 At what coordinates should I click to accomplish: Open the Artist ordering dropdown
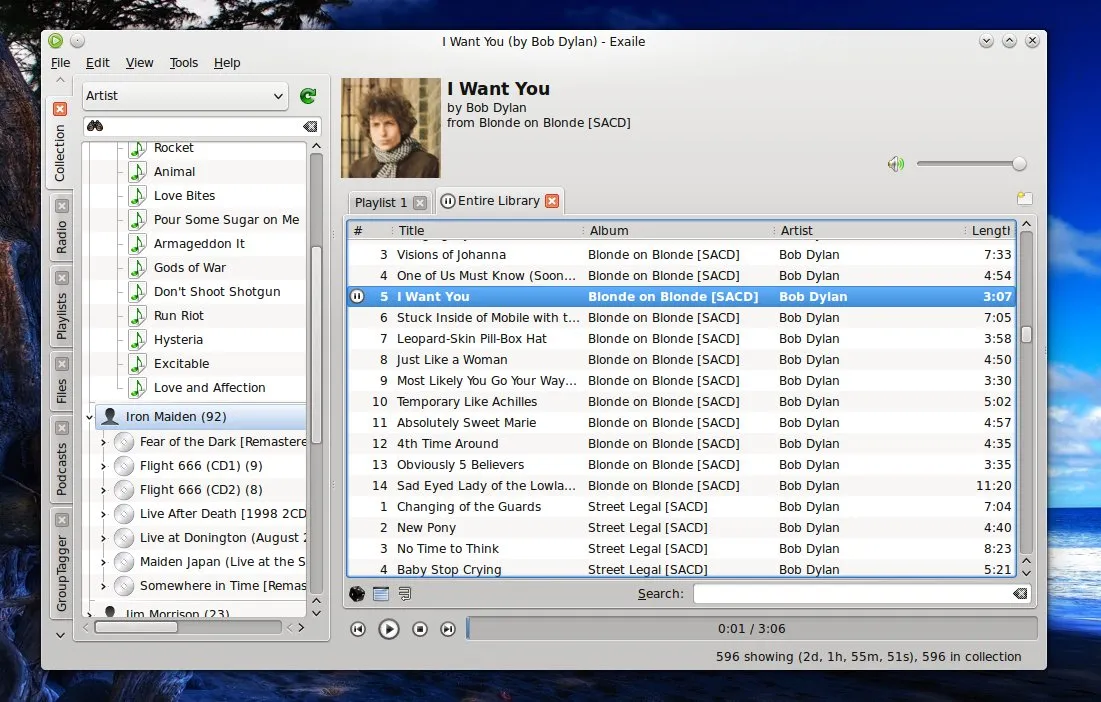pyautogui.click(x=185, y=96)
